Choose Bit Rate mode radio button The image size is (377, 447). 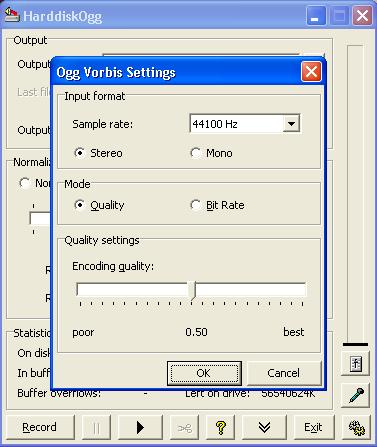coord(196,205)
